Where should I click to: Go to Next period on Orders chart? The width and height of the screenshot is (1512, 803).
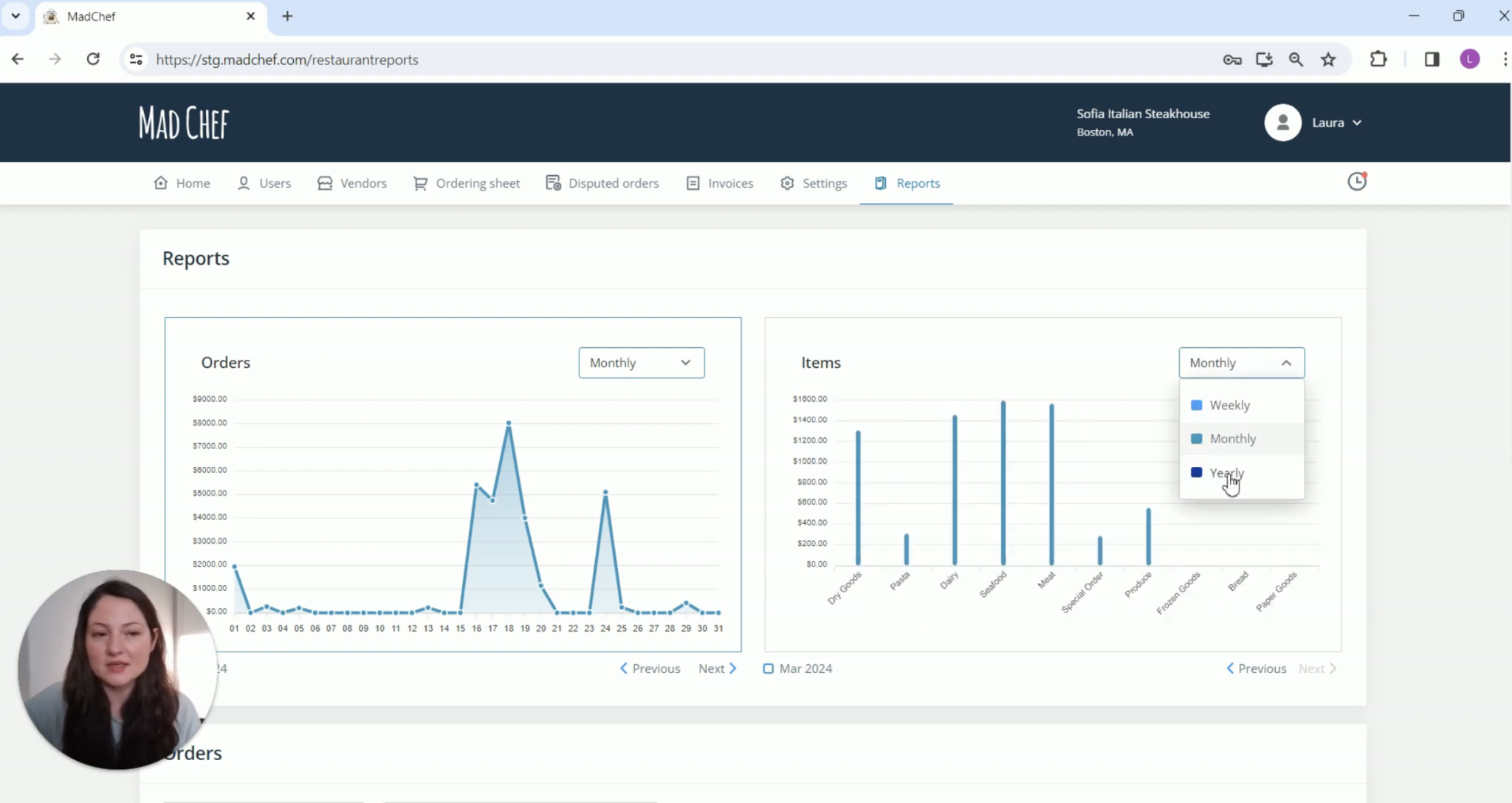tap(718, 669)
